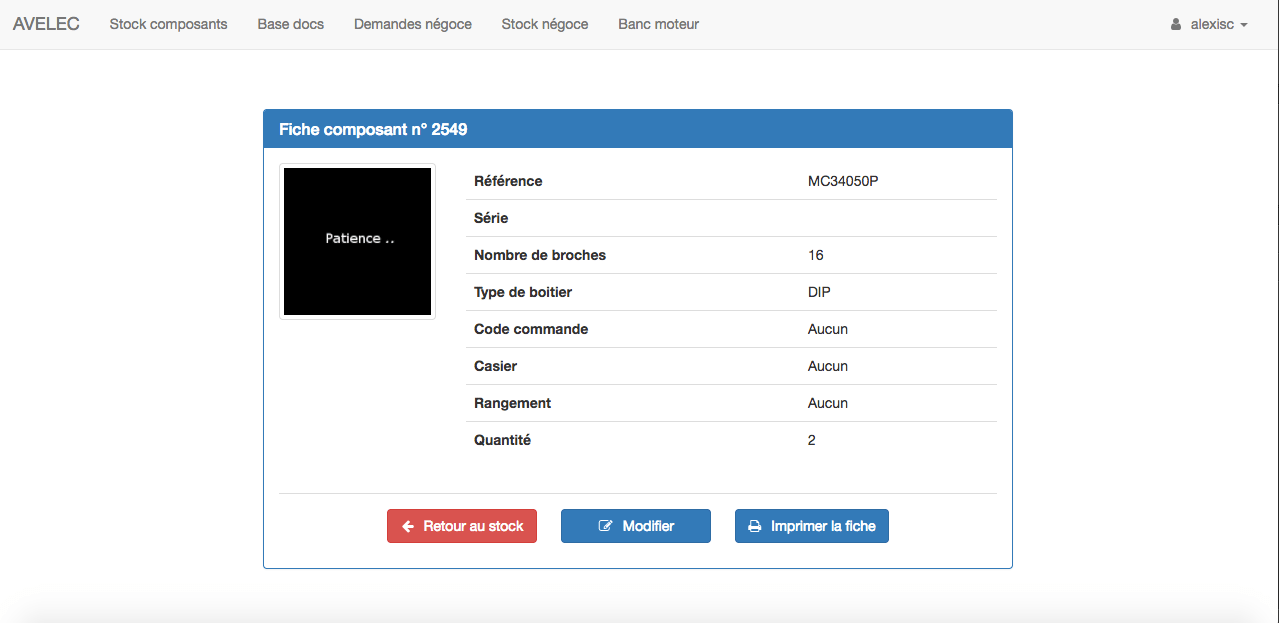
Task: Select the reference value MC34050P
Action: point(843,181)
